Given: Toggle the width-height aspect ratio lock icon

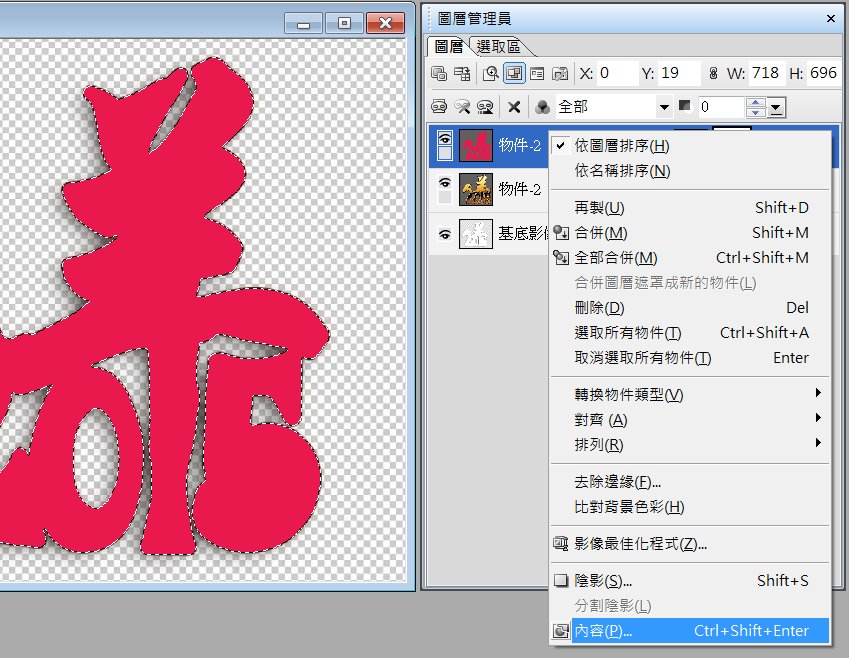Looking at the screenshot, I should tap(713, 73).
